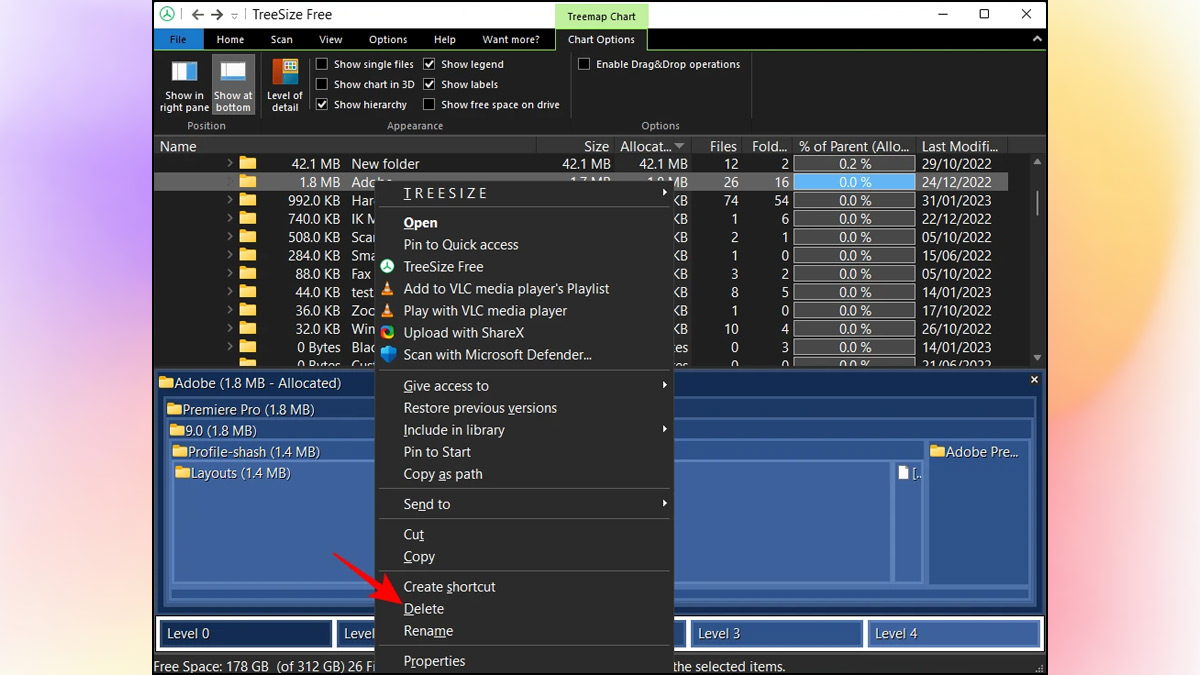This screenshot has height=675, width=1200.
Task: Close the treemap chart pane
Action: [1035, 380]
